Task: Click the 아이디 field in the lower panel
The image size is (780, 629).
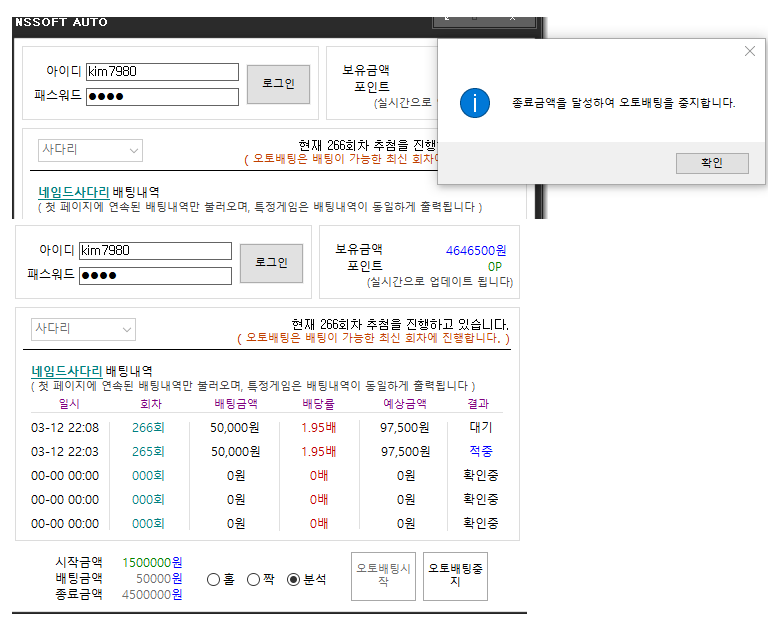Action: coord(155,250)
